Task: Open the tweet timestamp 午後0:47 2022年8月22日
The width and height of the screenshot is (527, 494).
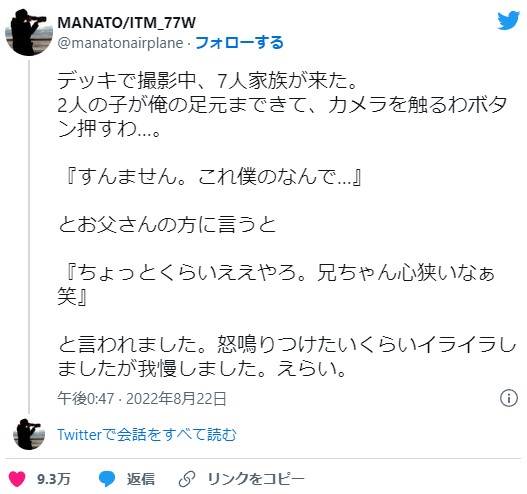Action: point(141,399)
